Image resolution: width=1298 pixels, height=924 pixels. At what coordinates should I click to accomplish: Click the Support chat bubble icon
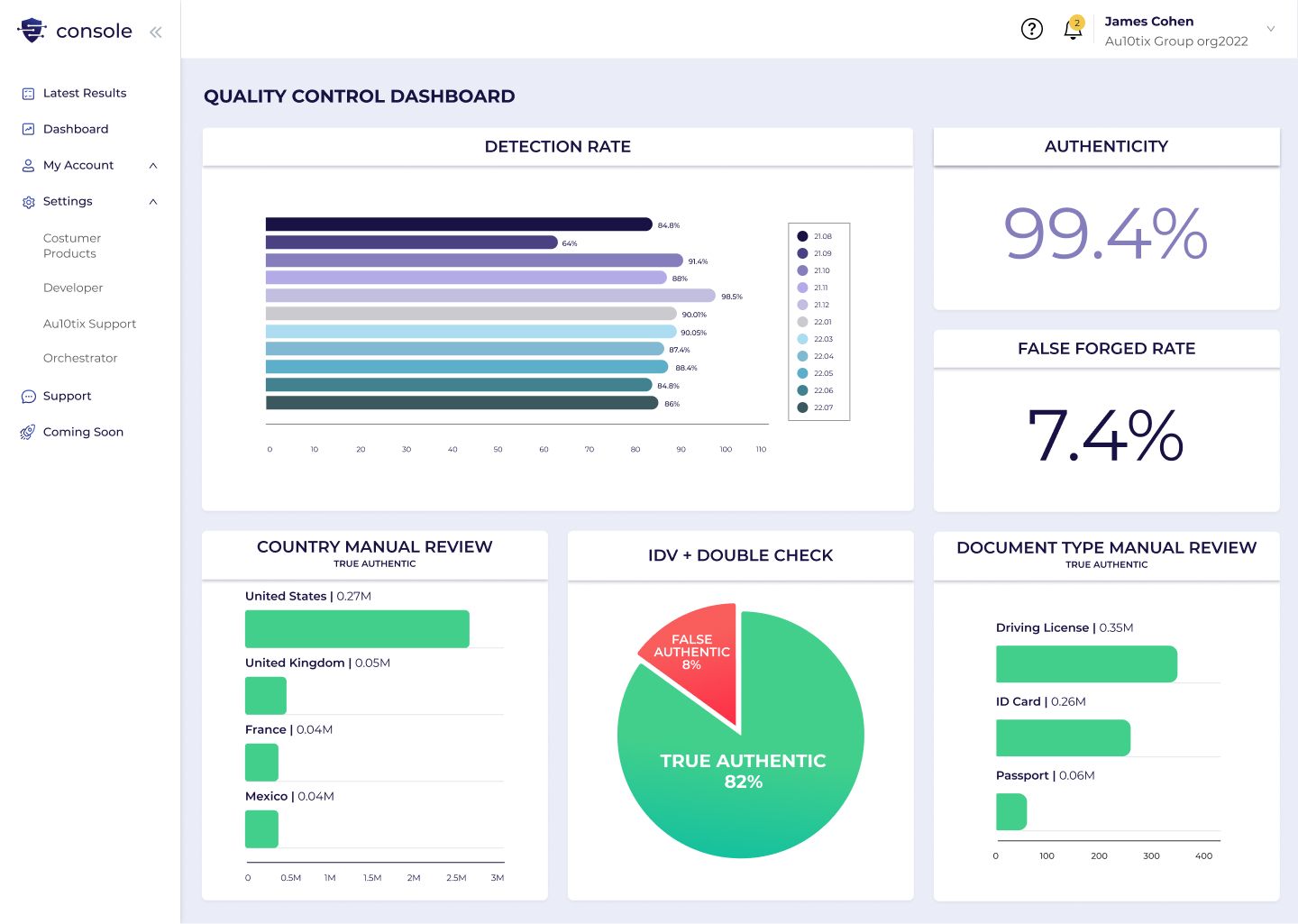coord(28,397)
